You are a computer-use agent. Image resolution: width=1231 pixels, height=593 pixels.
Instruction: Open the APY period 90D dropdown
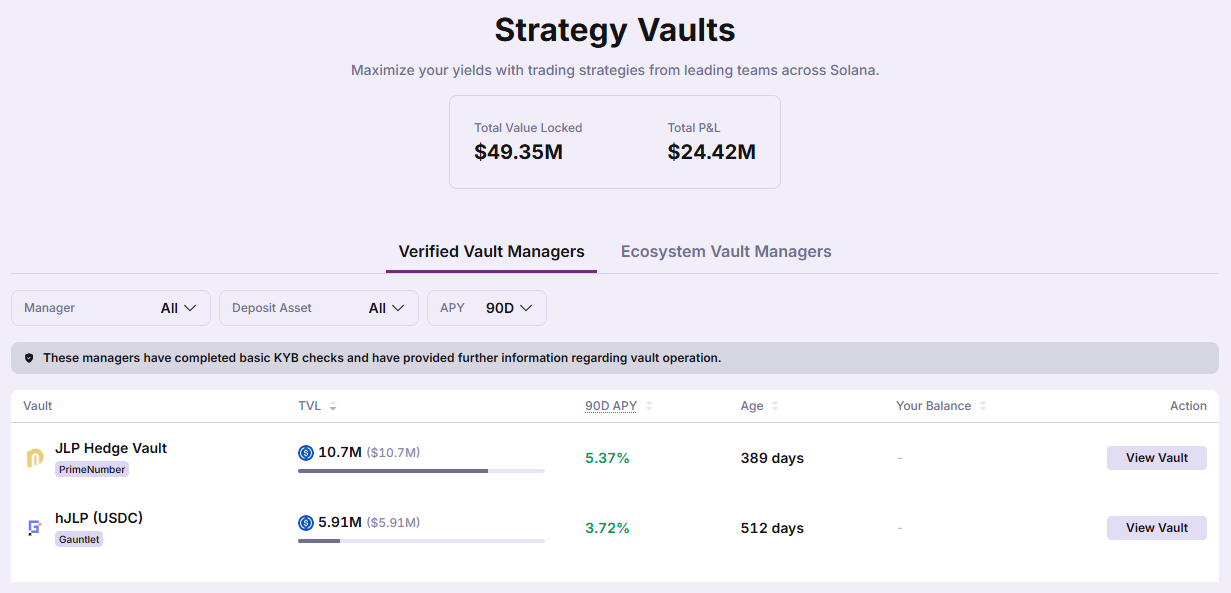(487, 308)
